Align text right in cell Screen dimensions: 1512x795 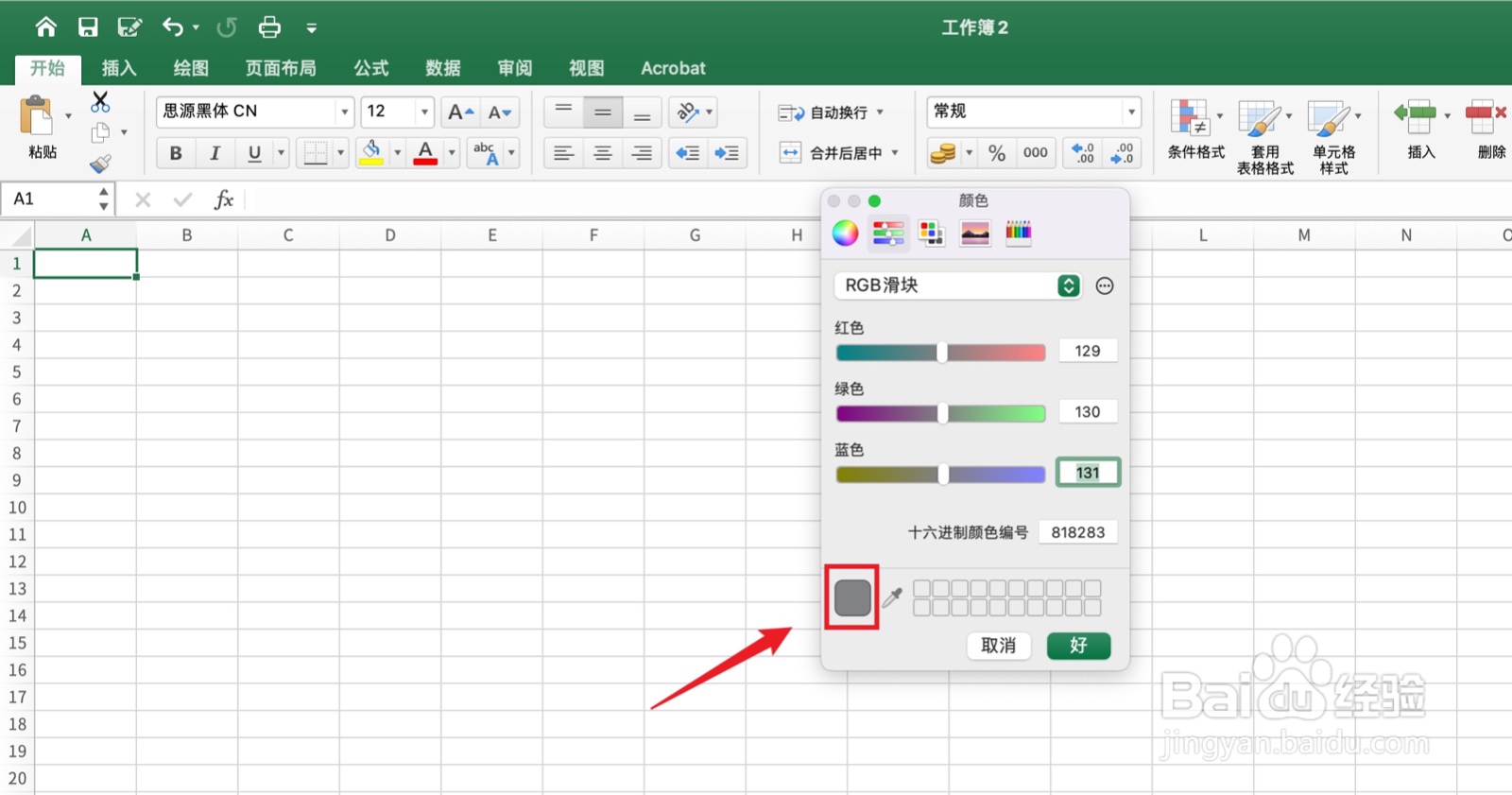coord(642,153)
